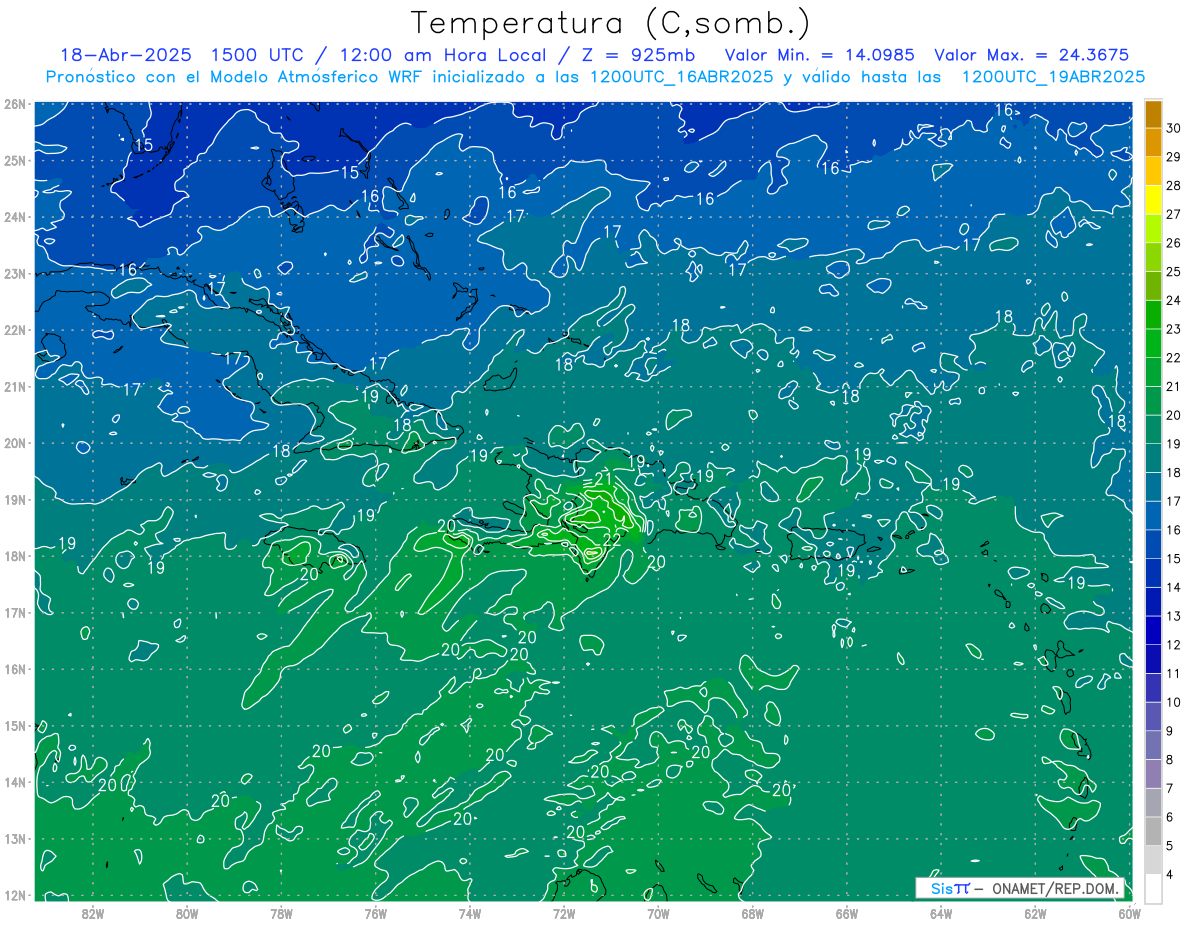Click the color scale label '26'
The image size is (1200, 927).
coord(1173,243)
